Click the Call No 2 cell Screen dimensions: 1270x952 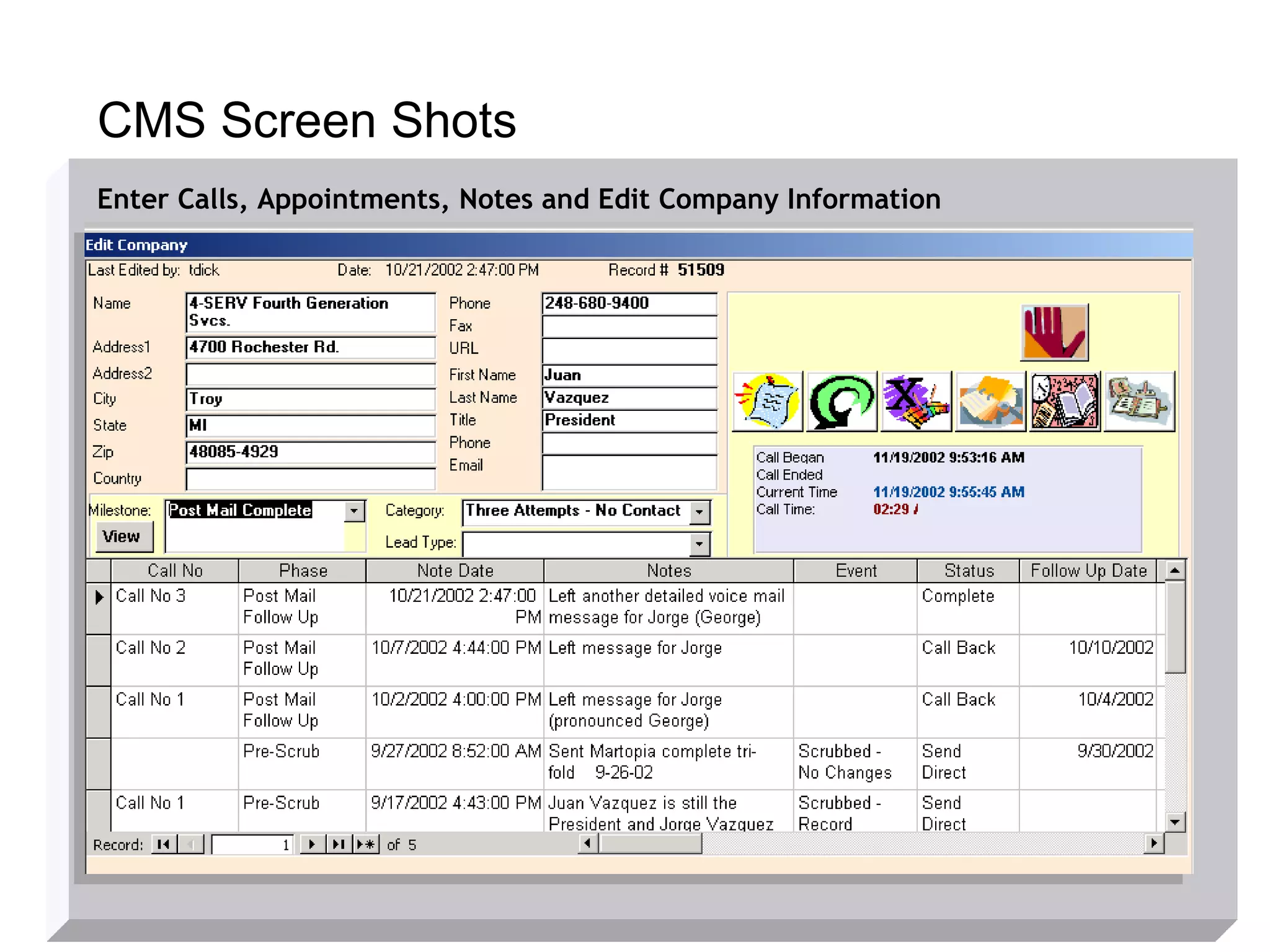[x=175, y=660]
